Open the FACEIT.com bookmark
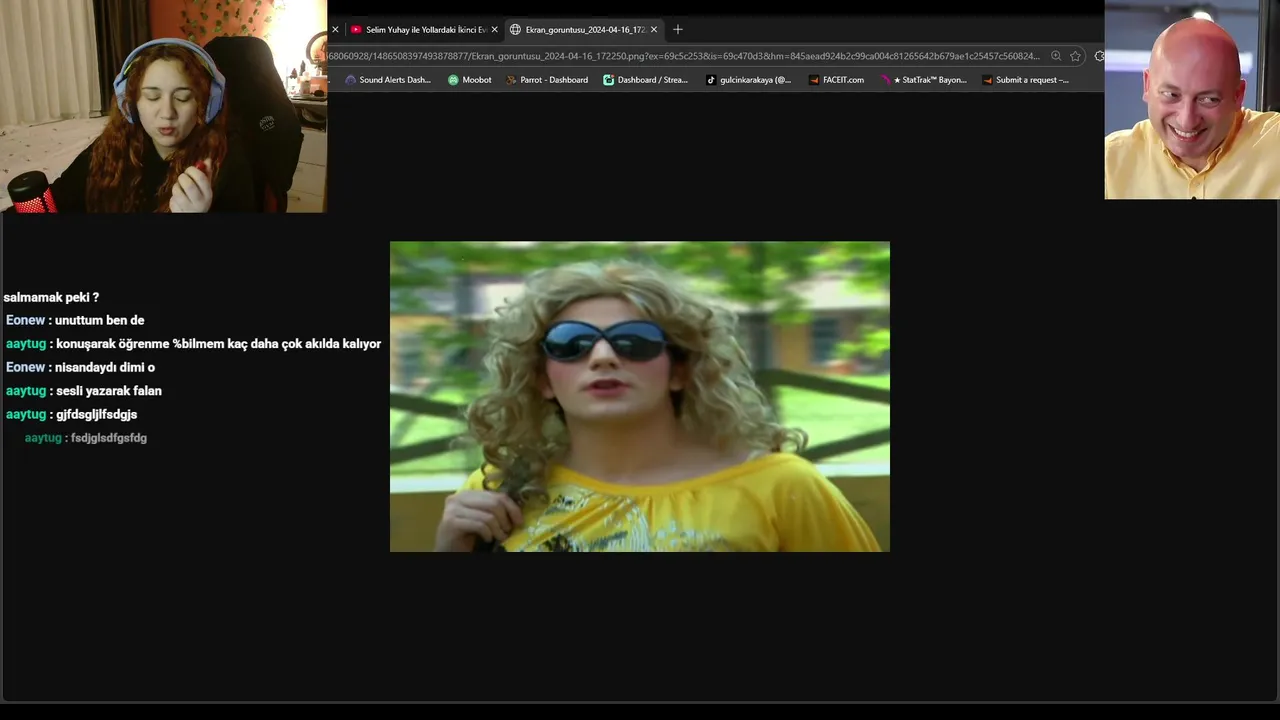 point(836,80)
